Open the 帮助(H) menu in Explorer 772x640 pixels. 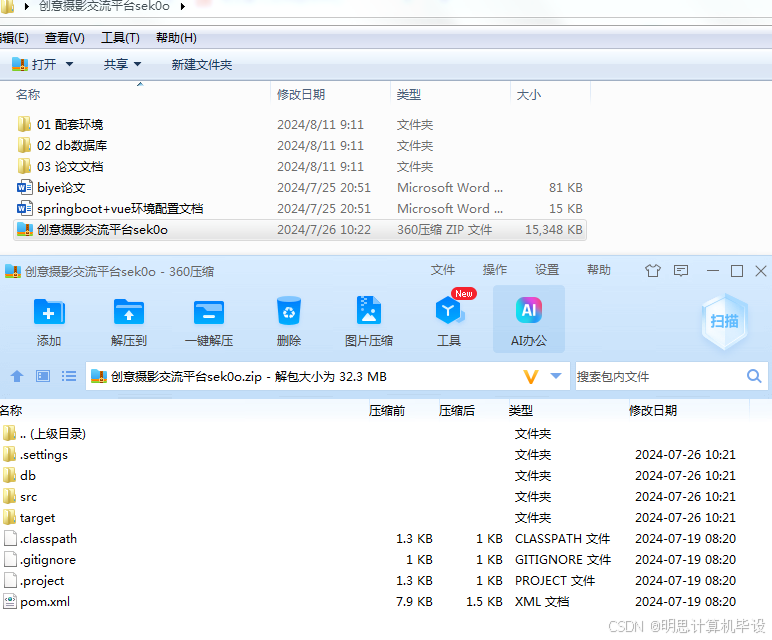[176, 38]
